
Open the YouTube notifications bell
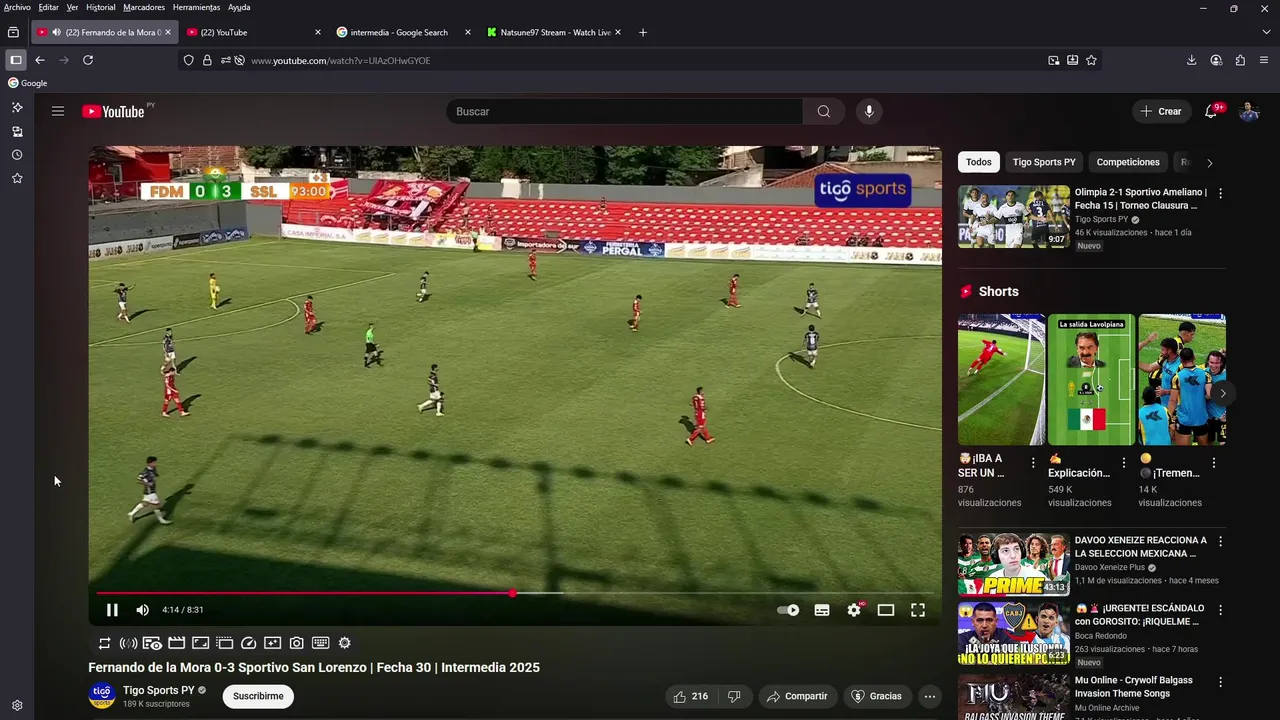1211,111
